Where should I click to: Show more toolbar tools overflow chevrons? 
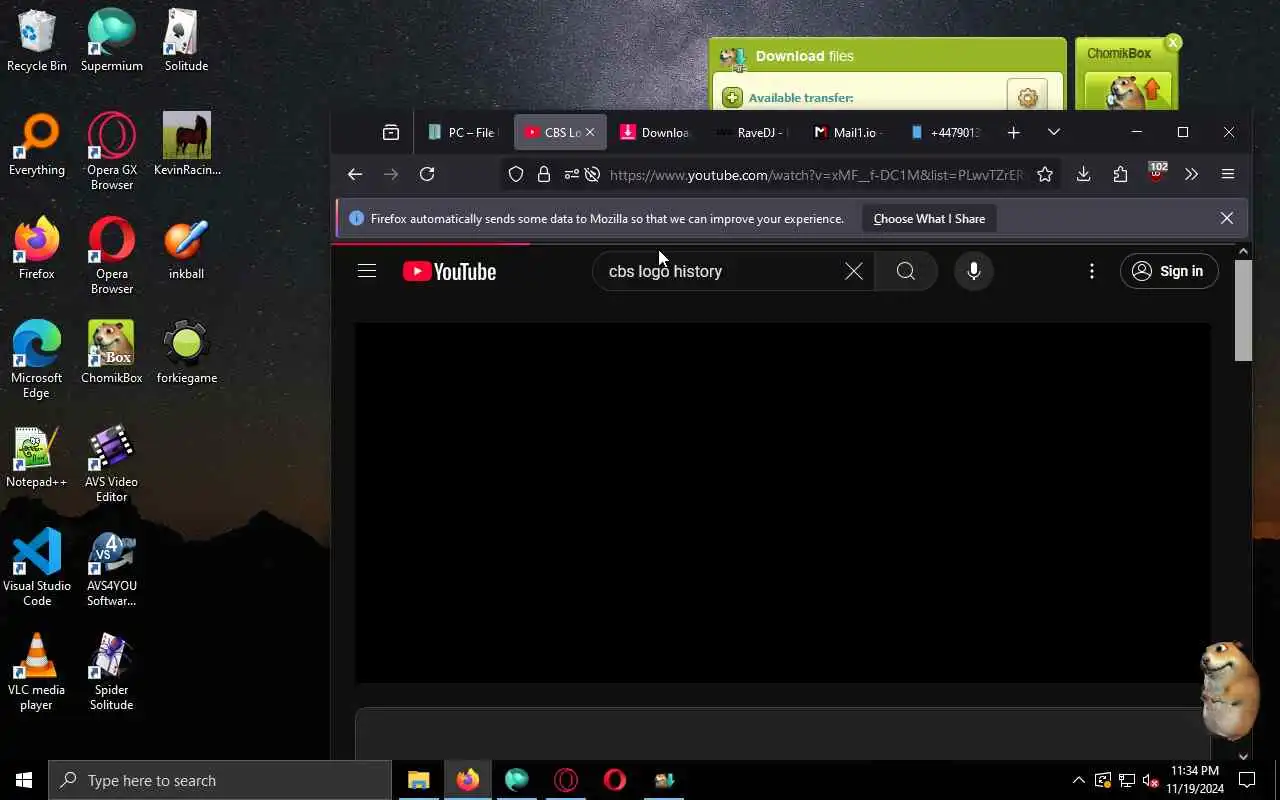(x=1191, y=174)
